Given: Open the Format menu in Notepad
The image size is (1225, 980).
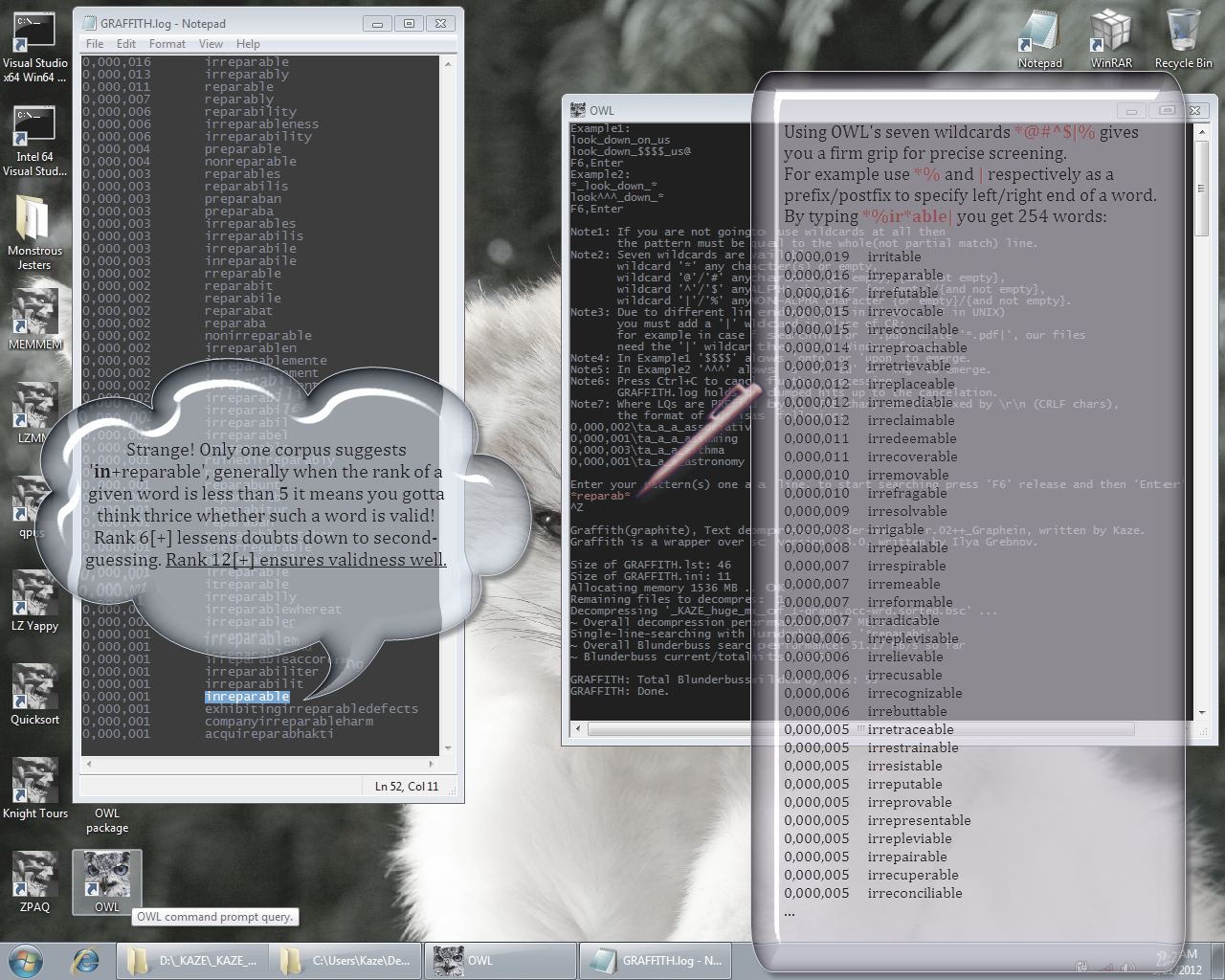Looking at the screenshot, I should pyautogui.click(x=167, y=44).
